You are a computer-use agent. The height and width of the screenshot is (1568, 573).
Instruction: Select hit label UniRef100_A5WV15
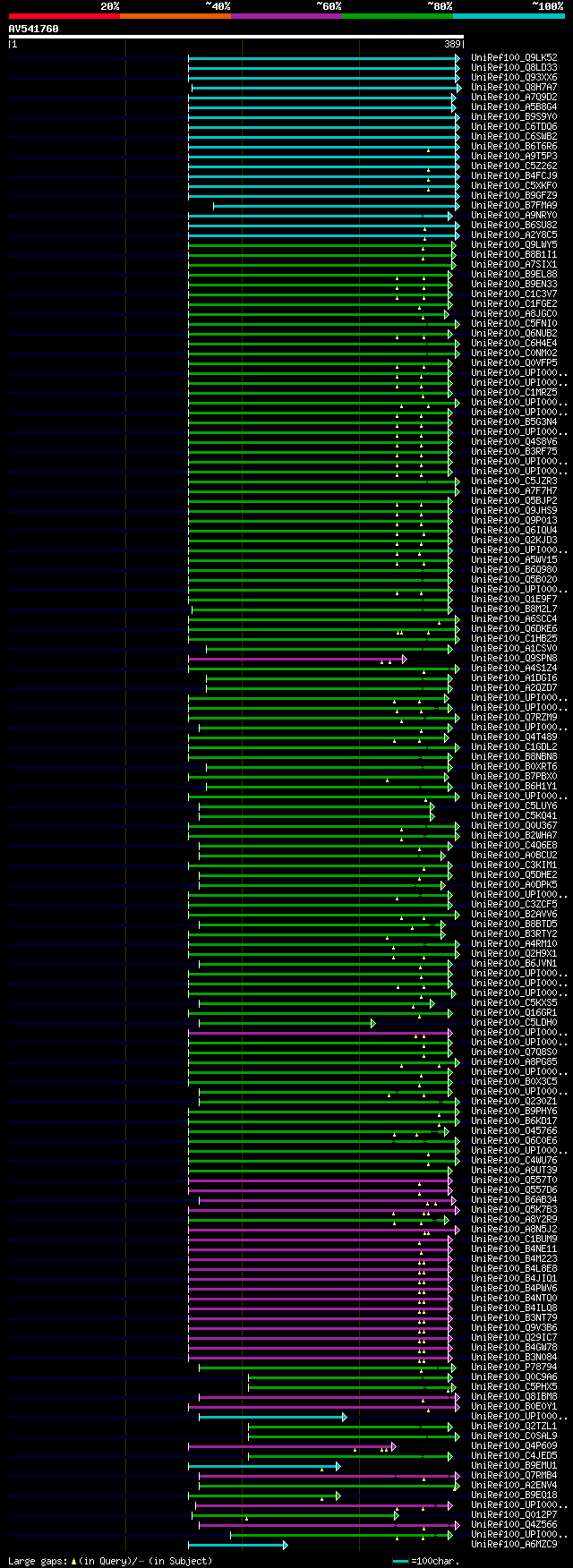514,559
